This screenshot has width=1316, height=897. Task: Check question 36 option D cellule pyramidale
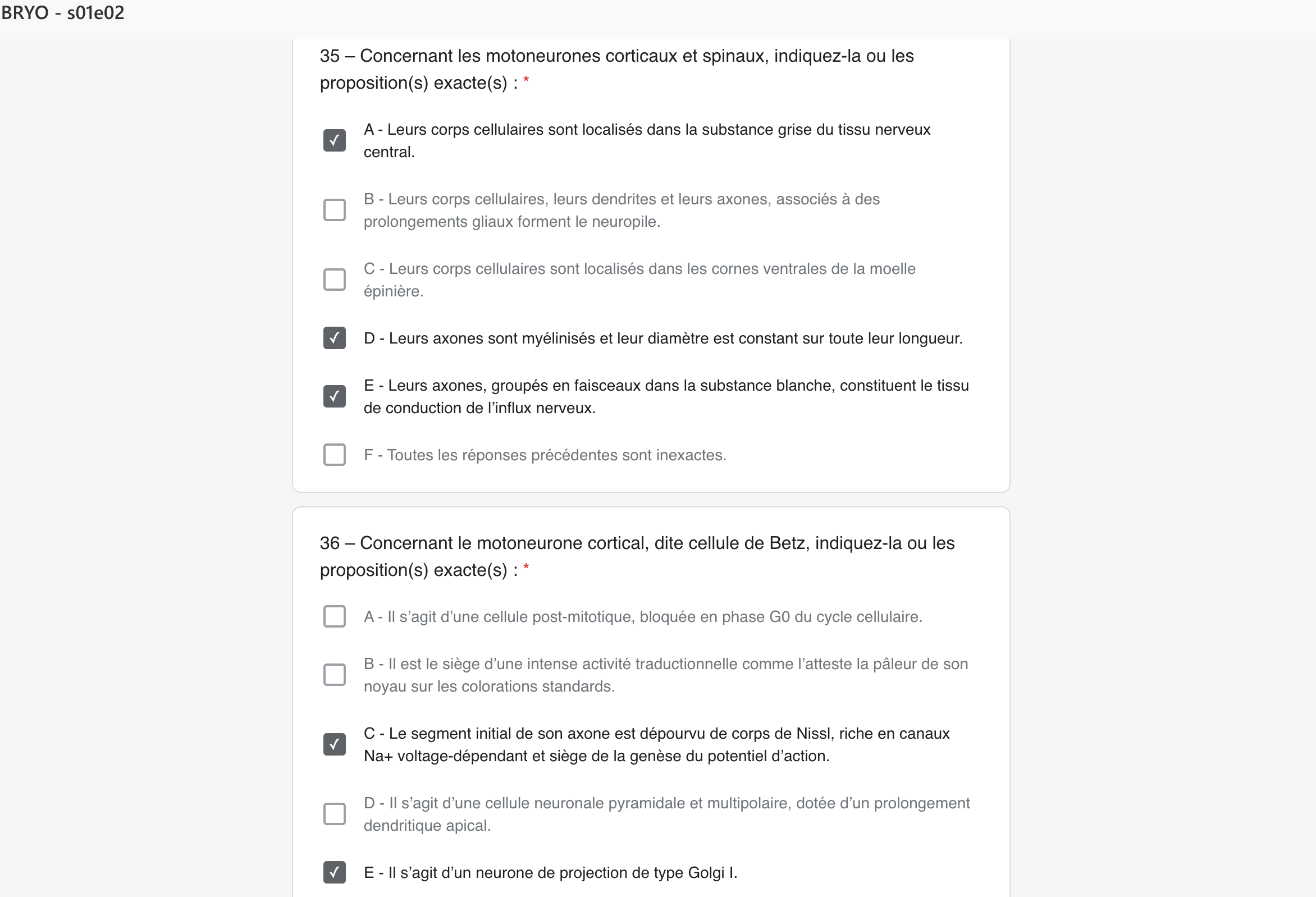(334, 814)
